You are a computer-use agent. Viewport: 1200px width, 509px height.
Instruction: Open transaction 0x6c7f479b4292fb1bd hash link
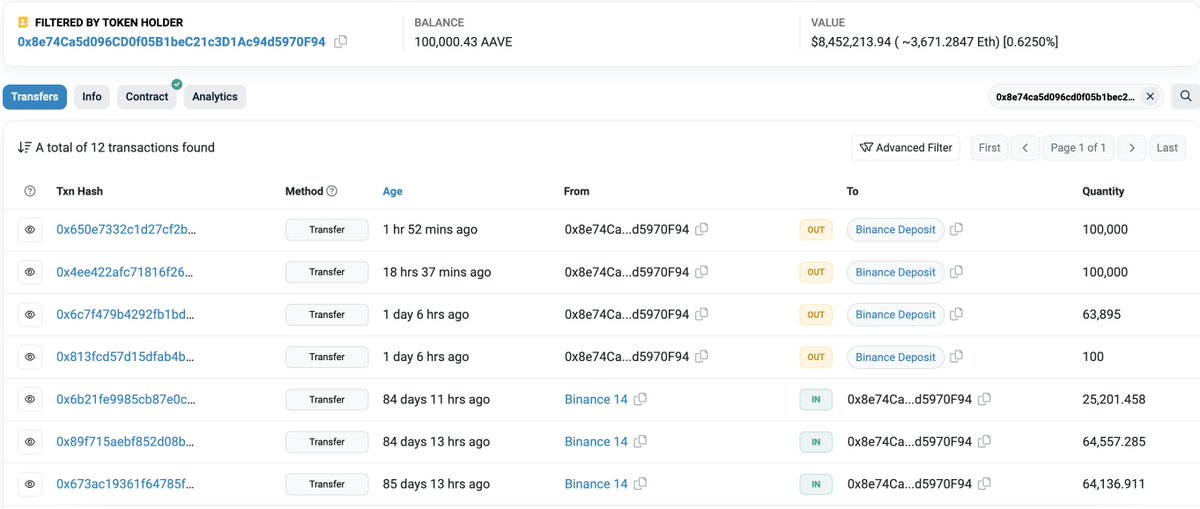[126, 314]
